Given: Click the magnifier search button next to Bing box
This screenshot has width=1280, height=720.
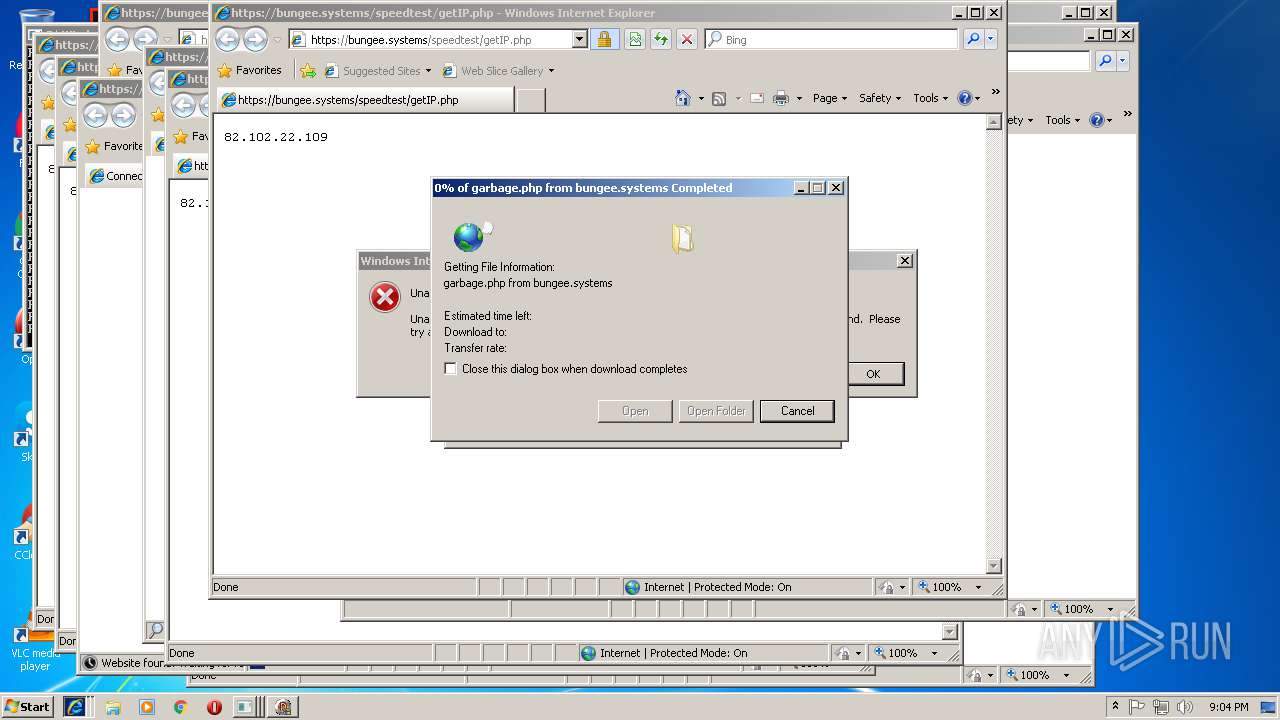Looking at the screenshot, I should click(973, 40).
